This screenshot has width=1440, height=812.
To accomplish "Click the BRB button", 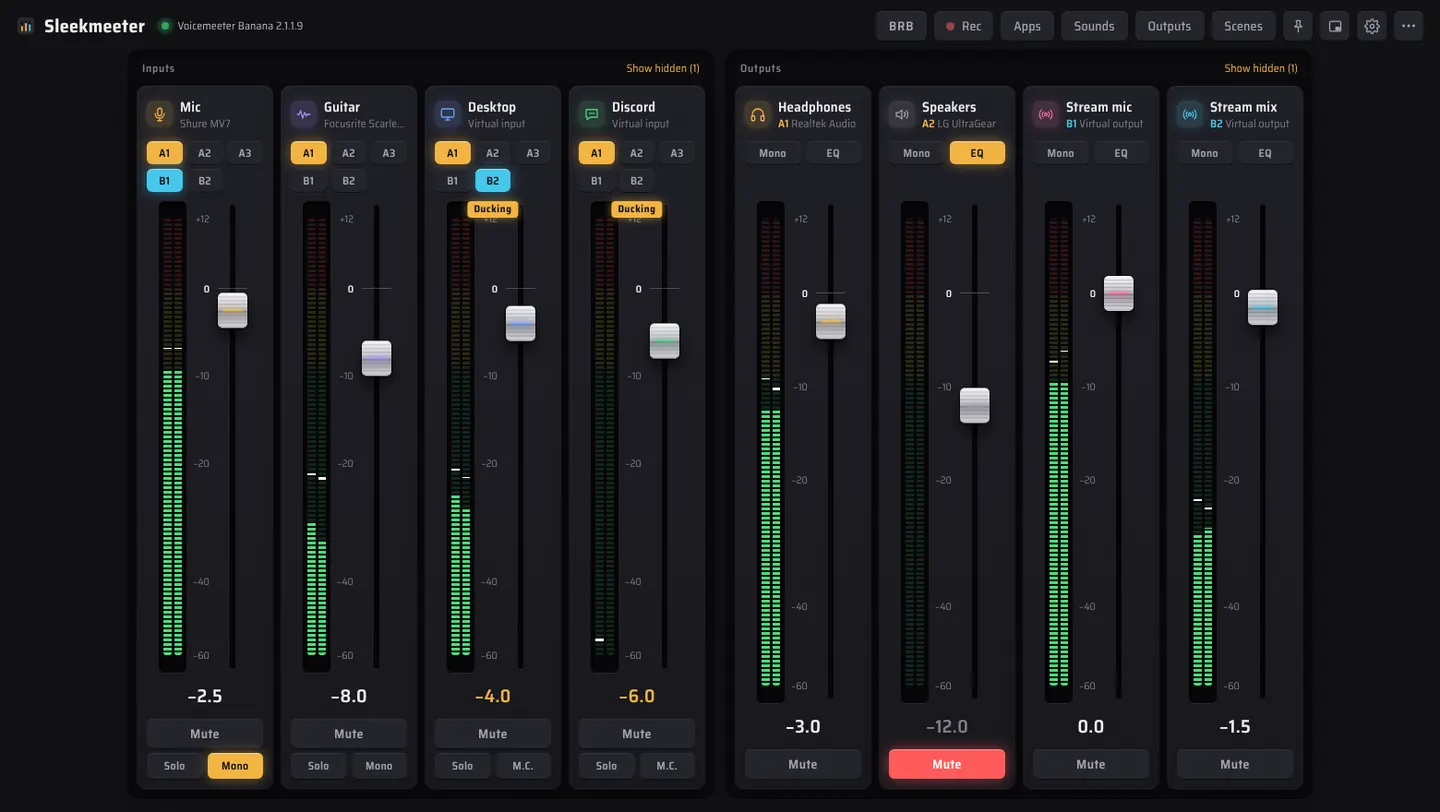I will tap(901, 26).
